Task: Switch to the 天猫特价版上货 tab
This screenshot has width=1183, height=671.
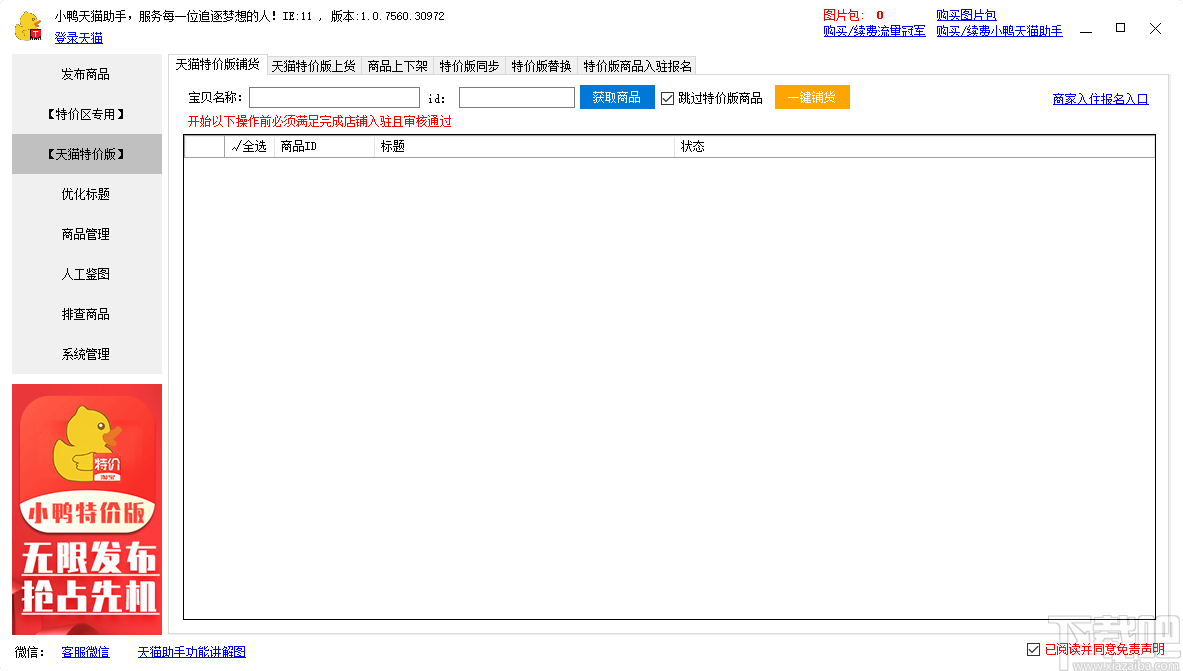Action: (x=314, y=66)
